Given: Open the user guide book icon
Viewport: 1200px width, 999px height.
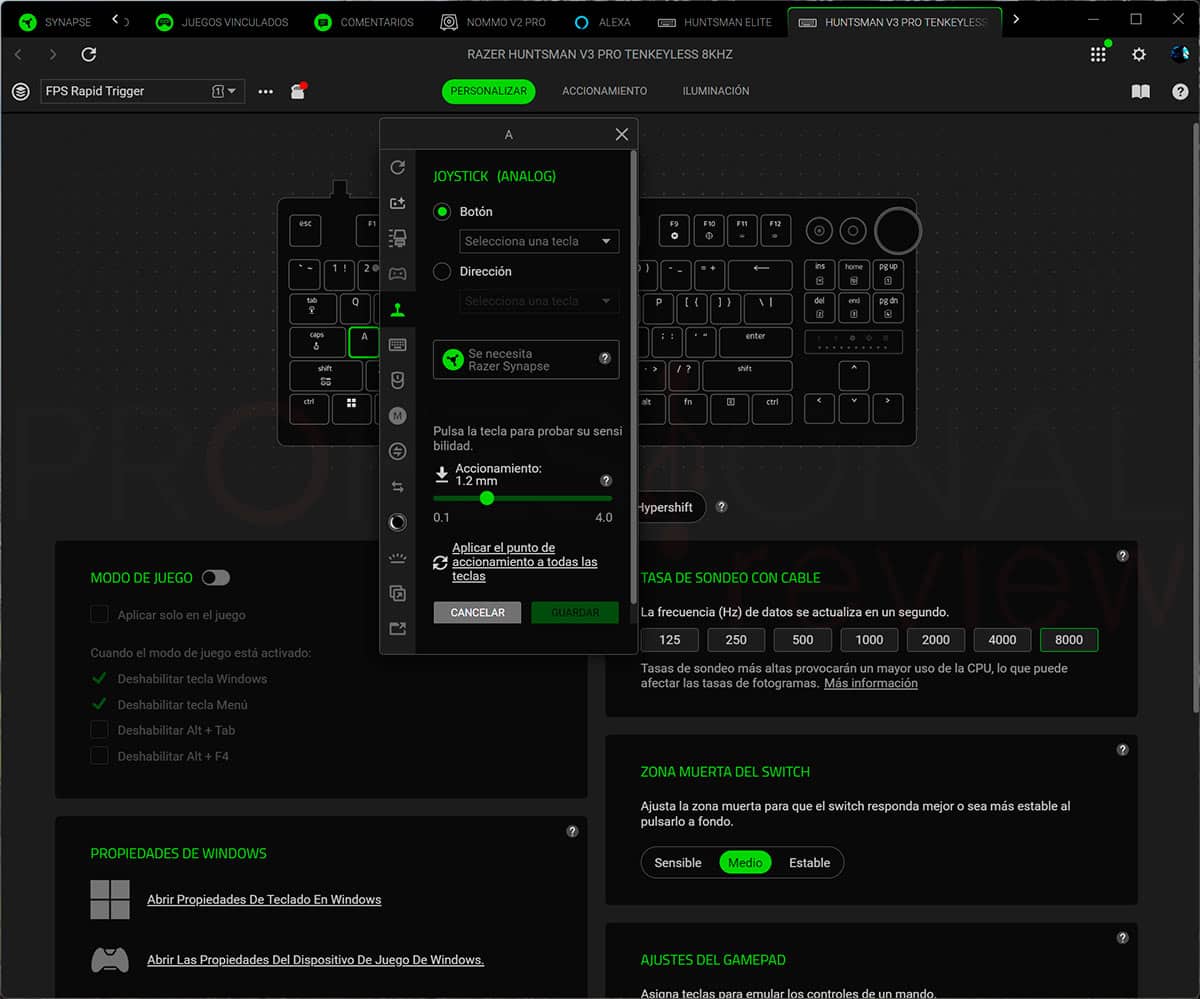Looking at the screenshot, I should point(1140,91).
